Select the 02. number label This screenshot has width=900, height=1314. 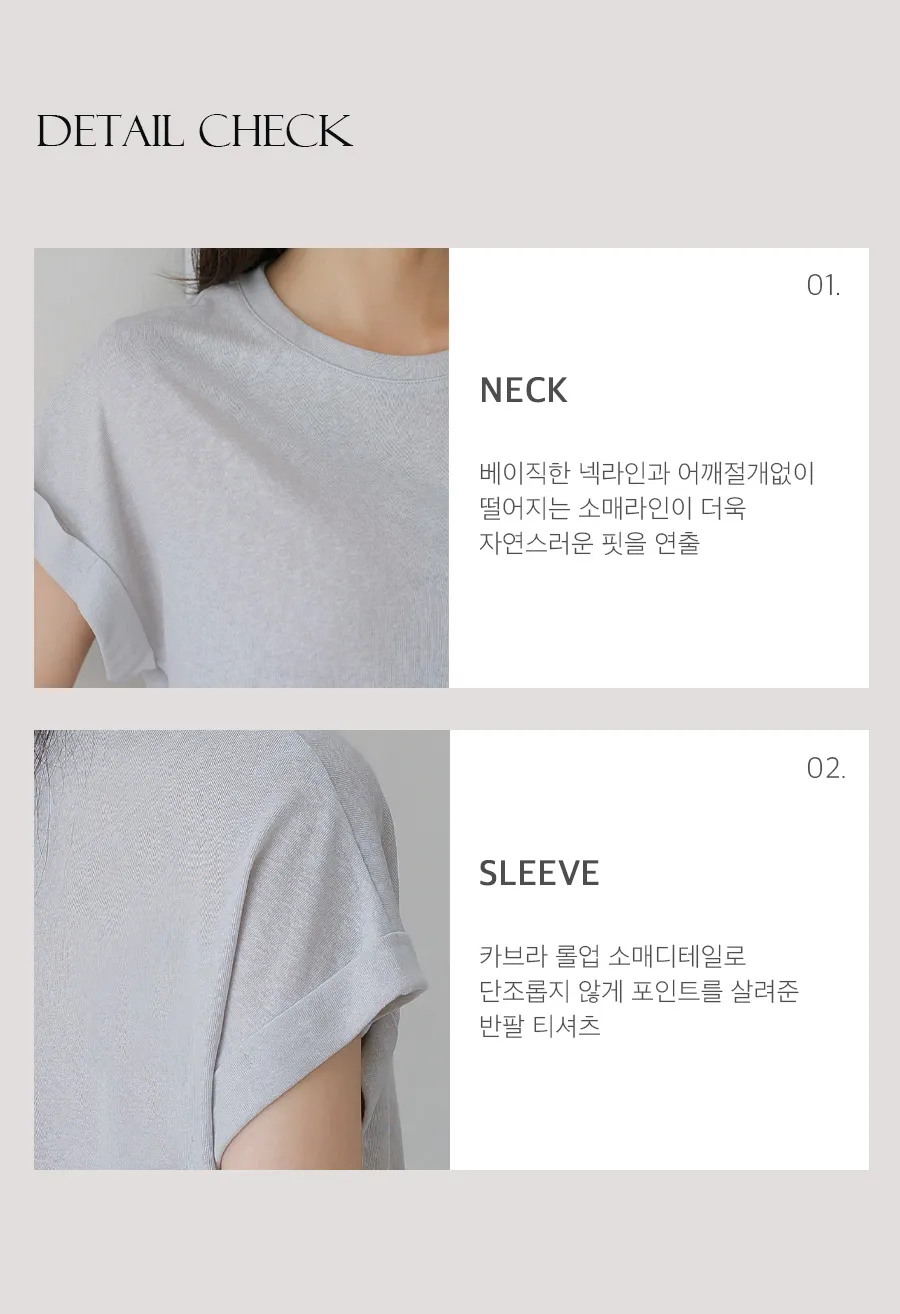pos(826,769)
